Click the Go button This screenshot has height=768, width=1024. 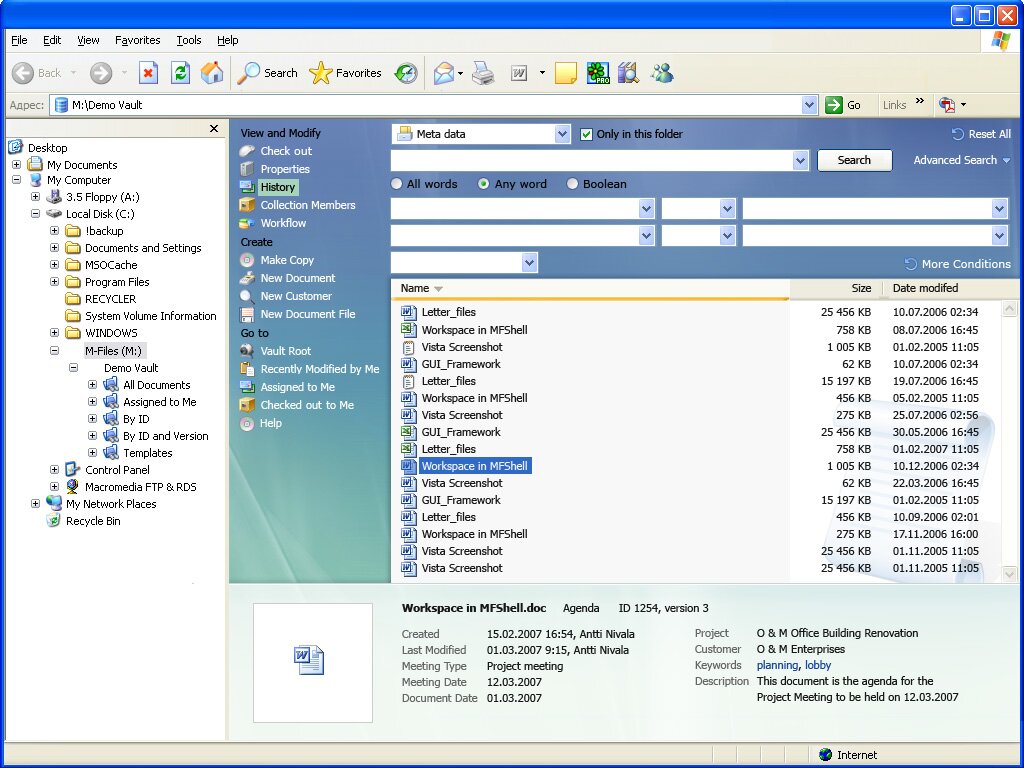point(844,105)
